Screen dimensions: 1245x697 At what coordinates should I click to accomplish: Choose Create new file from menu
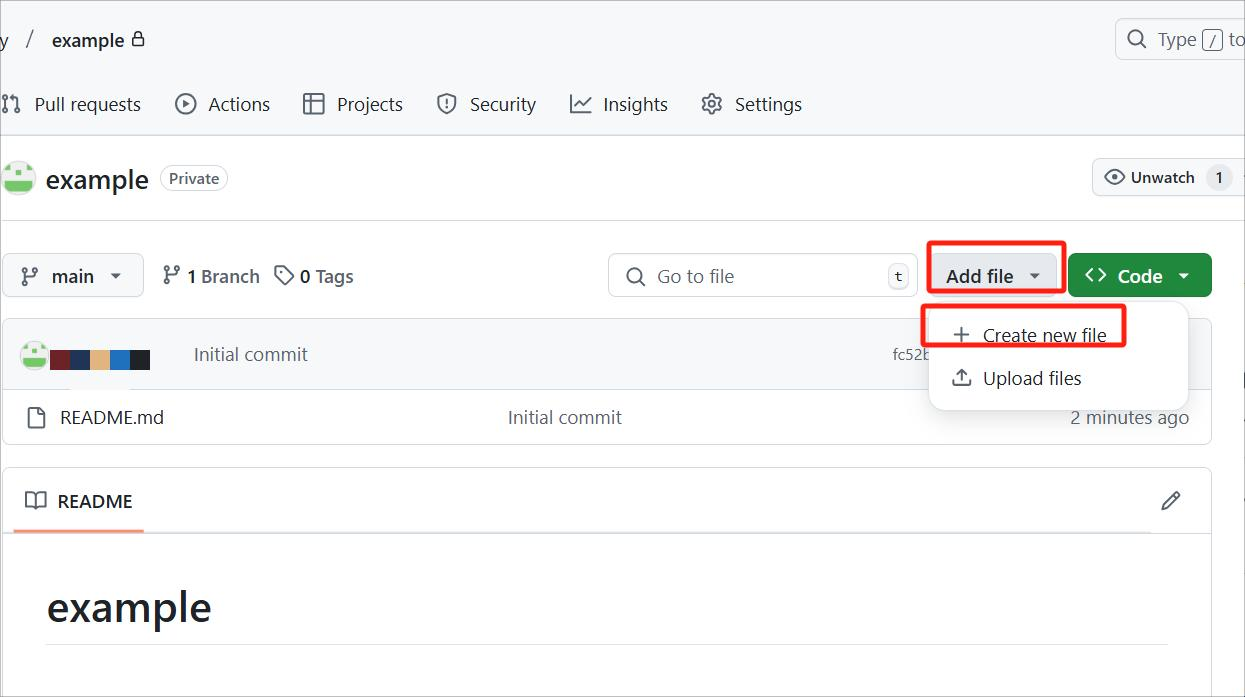[1058, 335]
